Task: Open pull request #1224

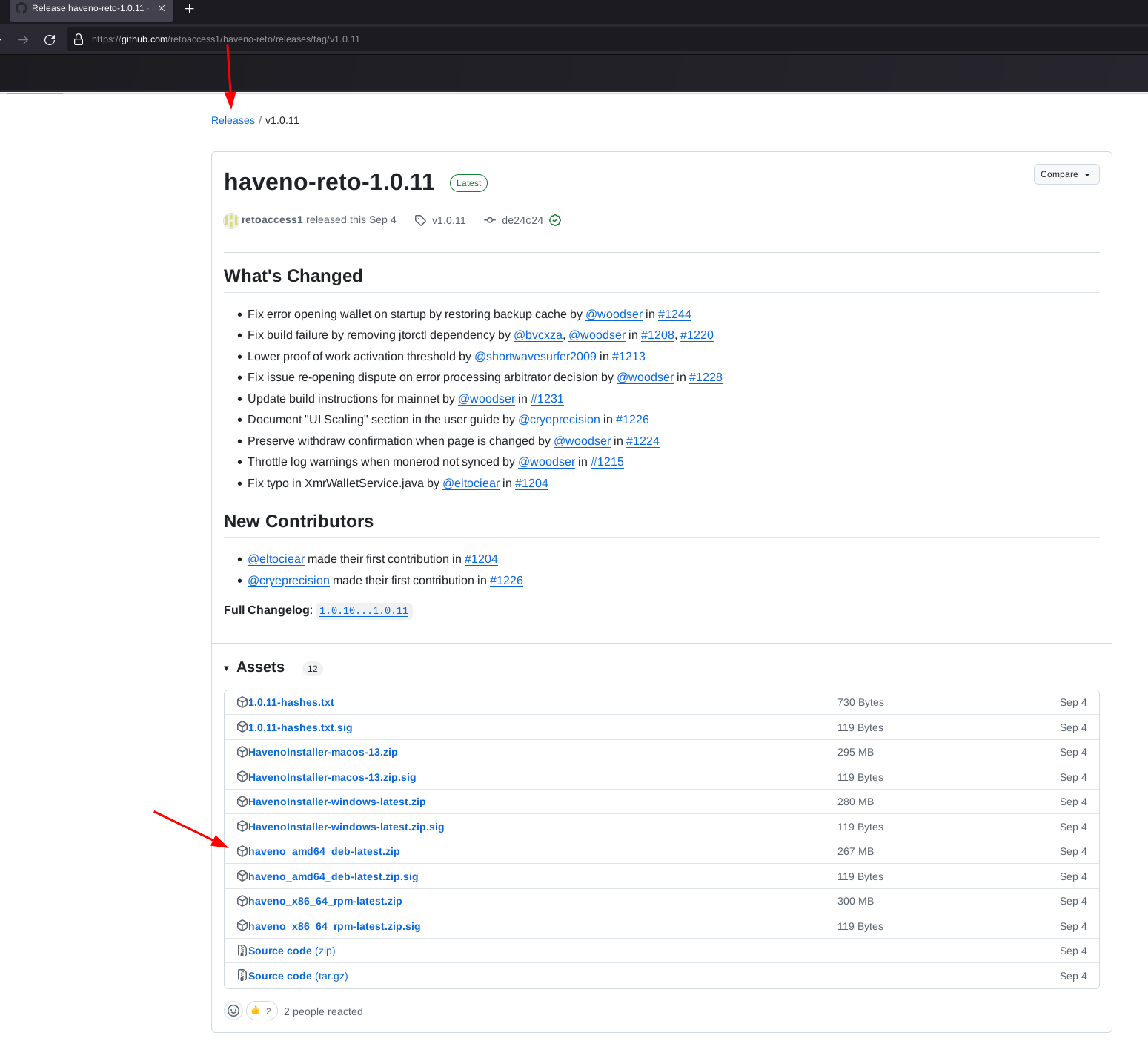Action: 643,441
